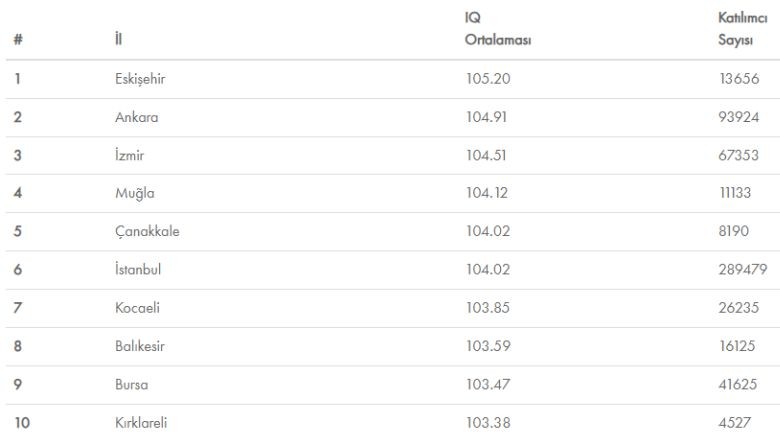The image size is (780, 440).
Task: Select the İzmir city cell
Action: 129,155
